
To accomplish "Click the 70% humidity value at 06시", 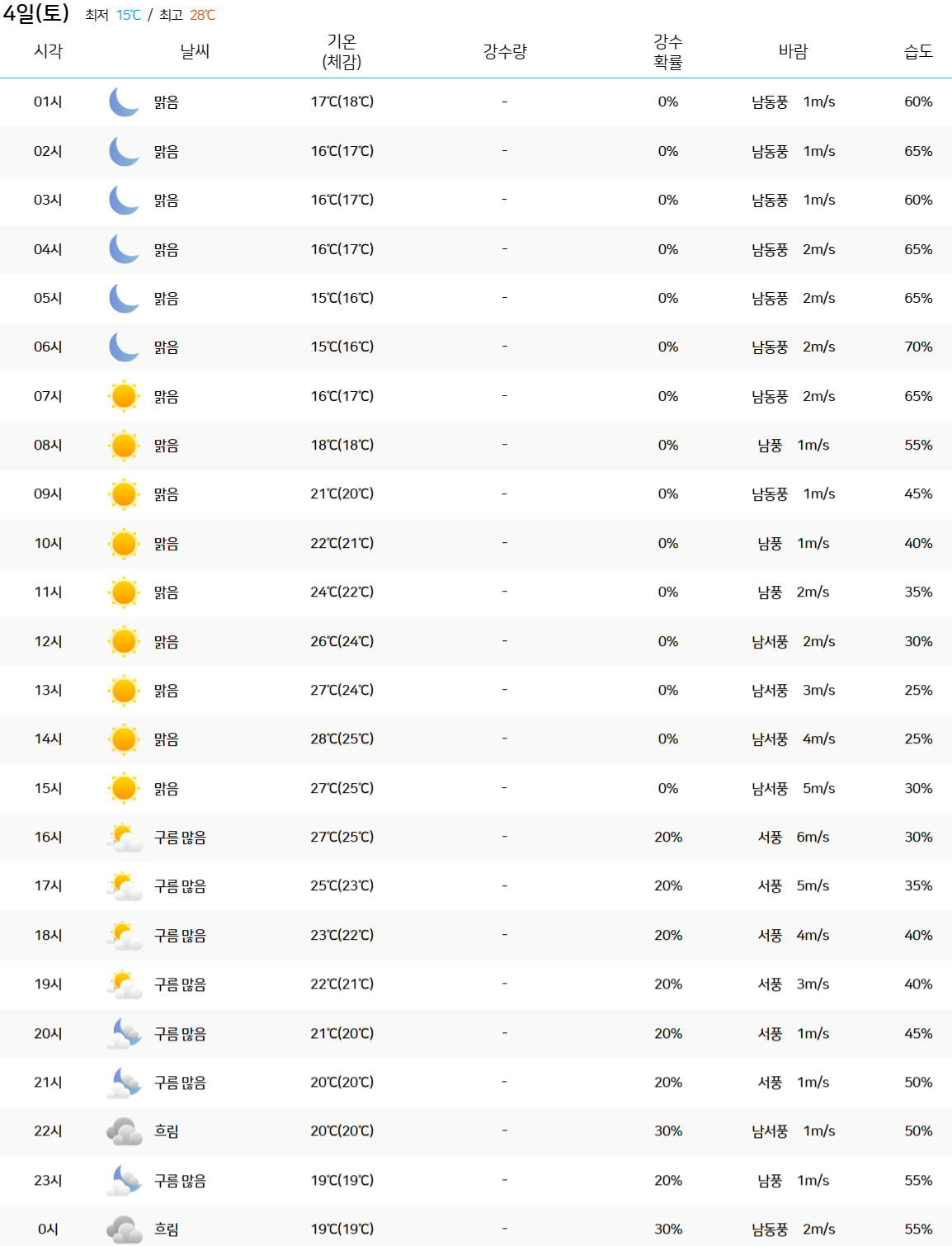I will 918,347.
